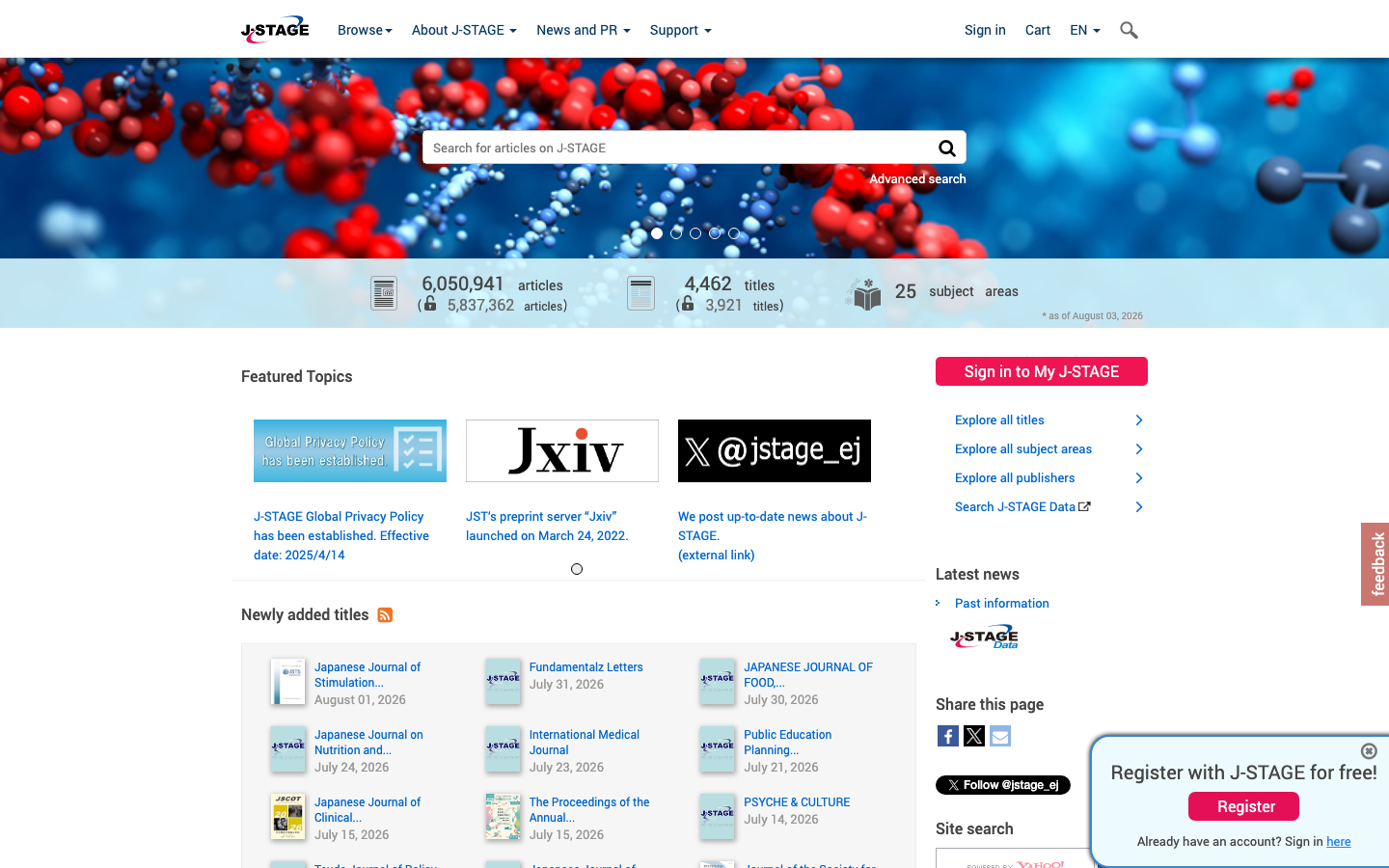Screen dimensions: 1389x868
Task: Click the Global Privacy Policy banner thumbnail
Action: coord(350,450)
